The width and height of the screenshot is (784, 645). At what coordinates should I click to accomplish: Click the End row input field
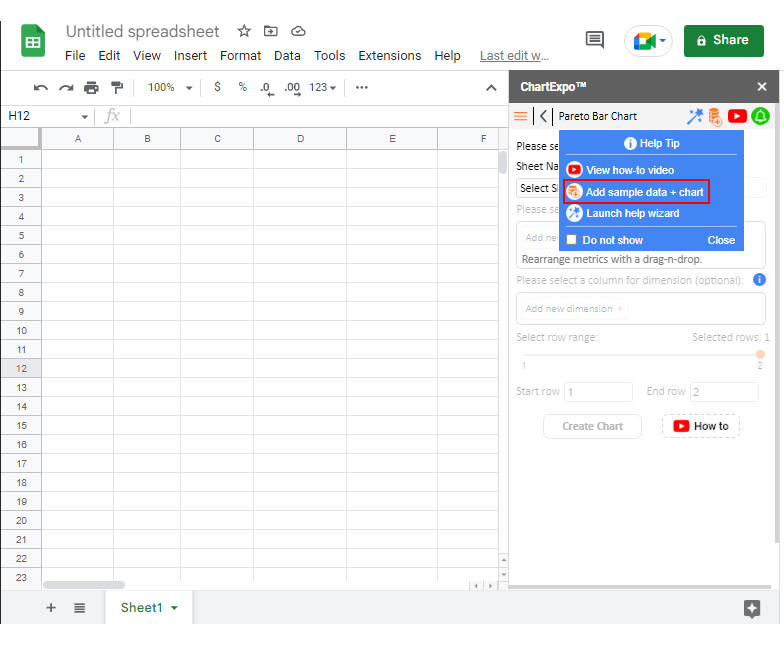click(x=724, y=392)
